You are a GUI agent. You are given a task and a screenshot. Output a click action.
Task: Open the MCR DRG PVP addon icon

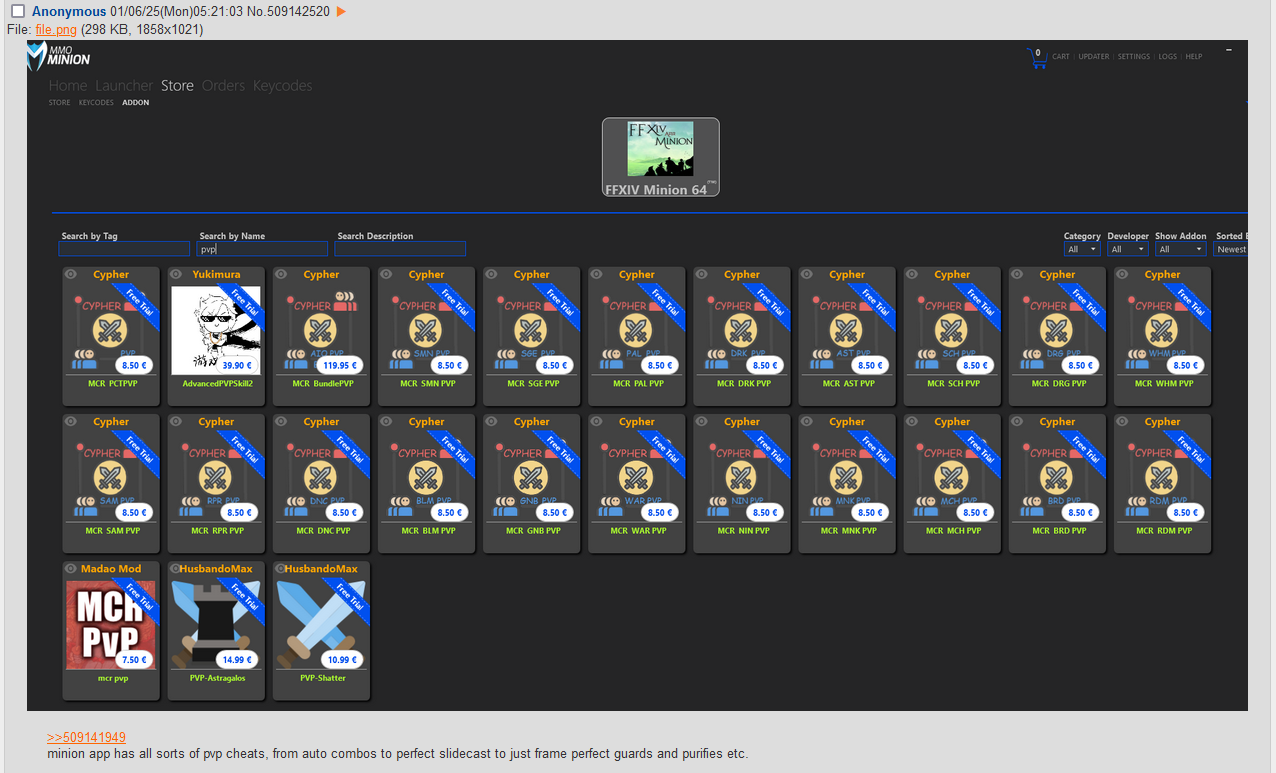click(1056, 331)
